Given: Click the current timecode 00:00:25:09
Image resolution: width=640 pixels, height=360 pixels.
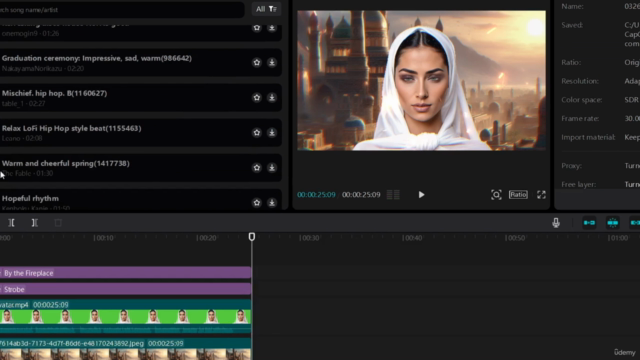Looking at the screenshot, I should tap(316, 195).
